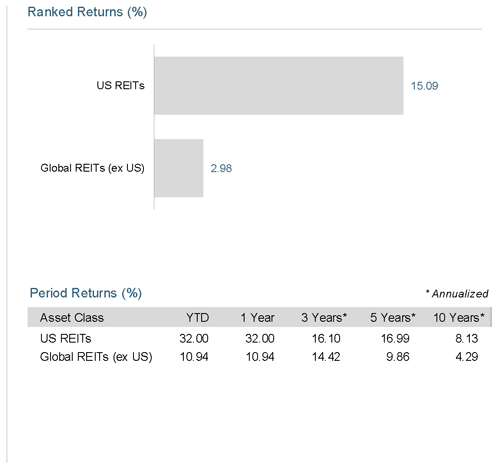Click the US REITs label beside chart bar

click(120, 86)
